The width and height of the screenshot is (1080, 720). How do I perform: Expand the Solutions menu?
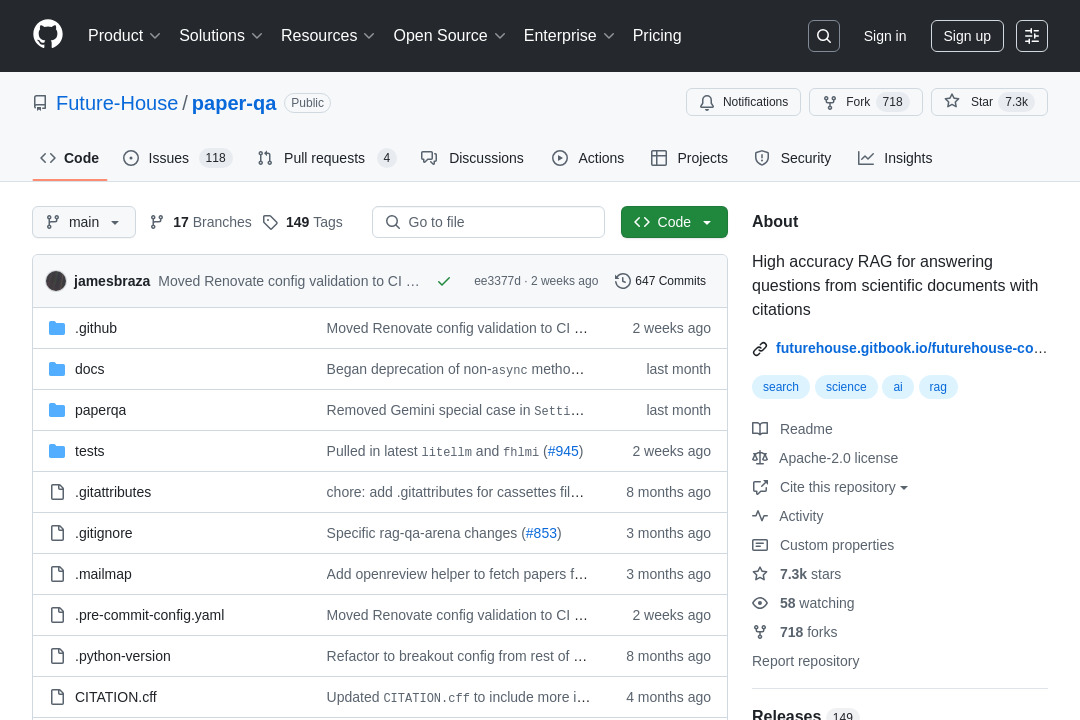coord(220,36)
